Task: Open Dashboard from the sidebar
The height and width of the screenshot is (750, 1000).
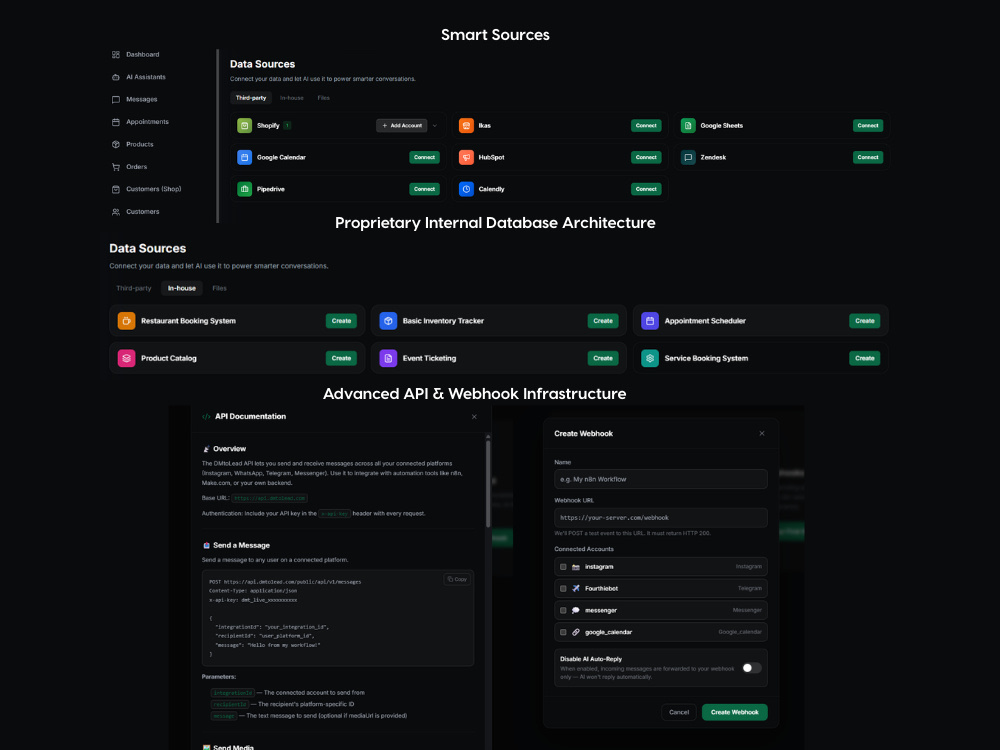Action: [x=135, y=55]
